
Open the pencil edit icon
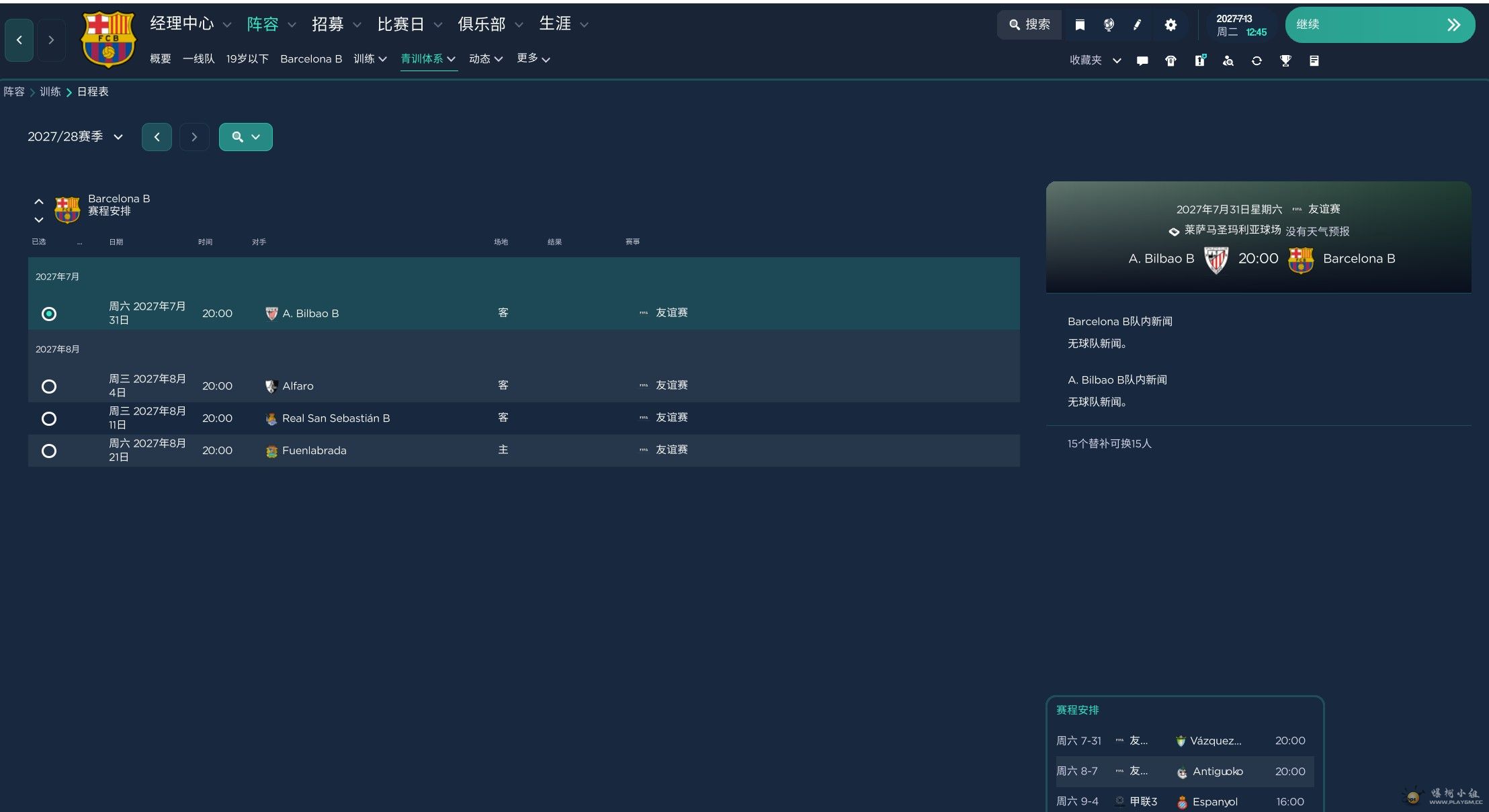pos(1138,25)
